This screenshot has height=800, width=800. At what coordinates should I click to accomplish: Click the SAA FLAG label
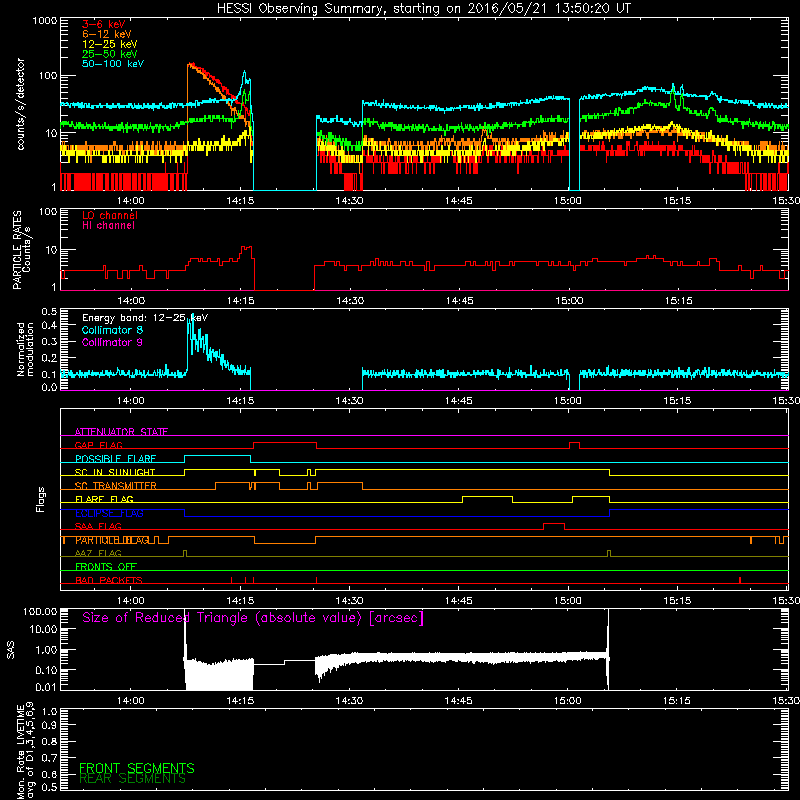pos(98,526)
